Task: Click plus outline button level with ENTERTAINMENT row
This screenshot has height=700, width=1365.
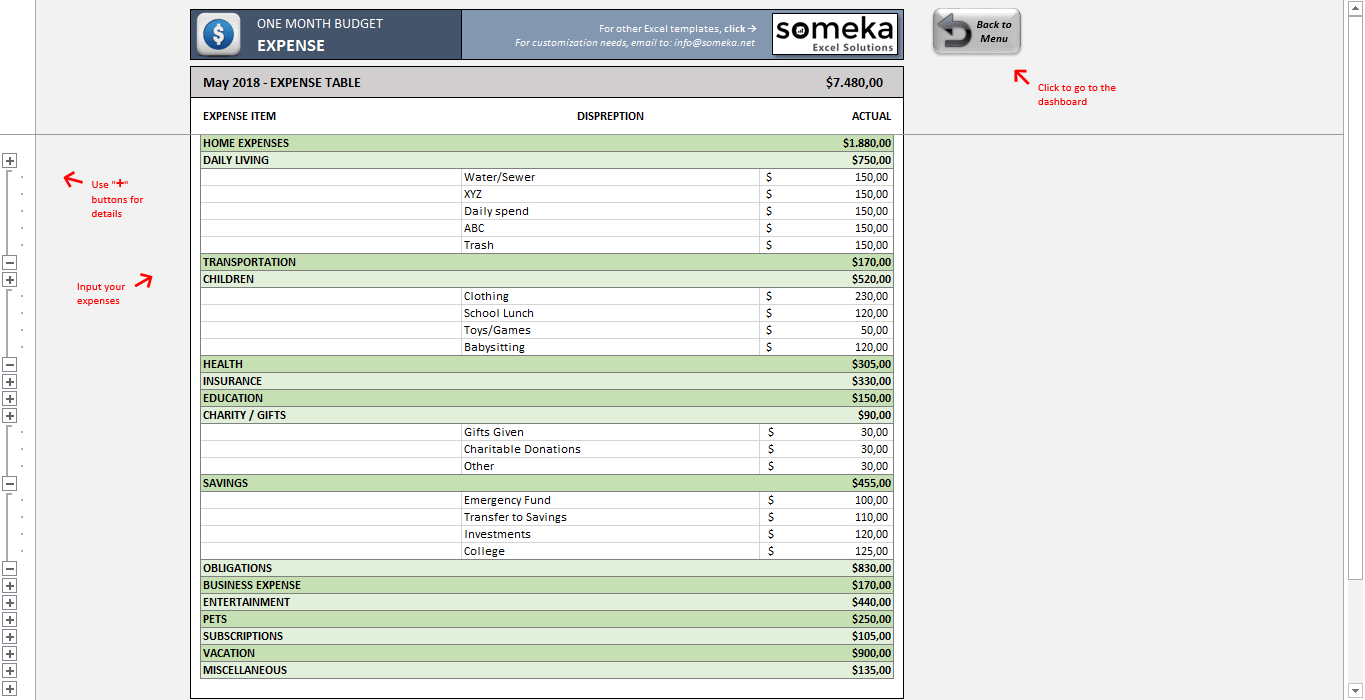Action: [10, 602]
